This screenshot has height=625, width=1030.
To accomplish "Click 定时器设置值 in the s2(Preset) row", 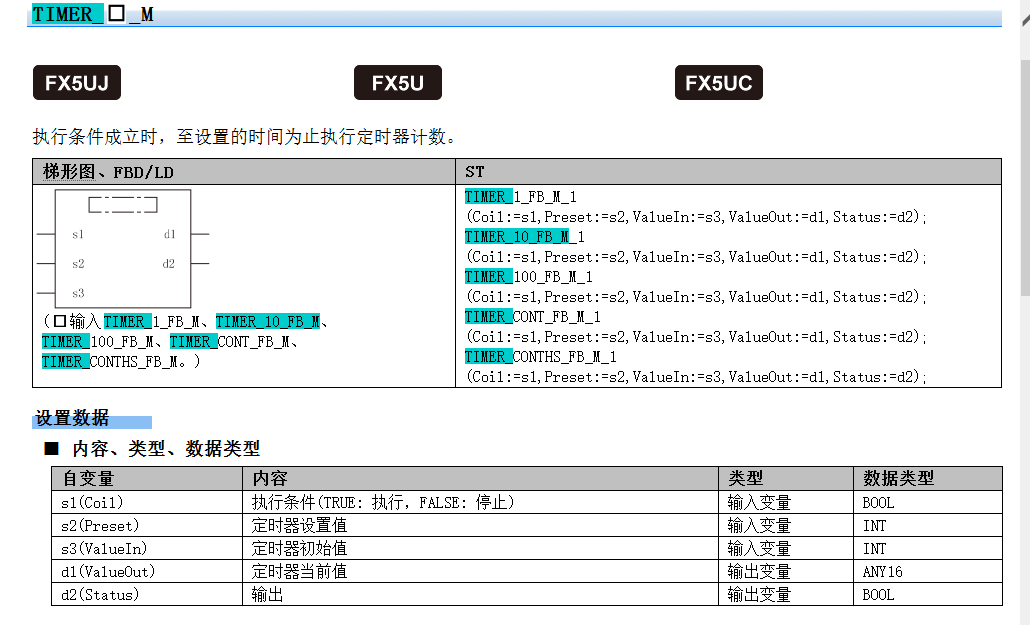I will pos(300,525).
